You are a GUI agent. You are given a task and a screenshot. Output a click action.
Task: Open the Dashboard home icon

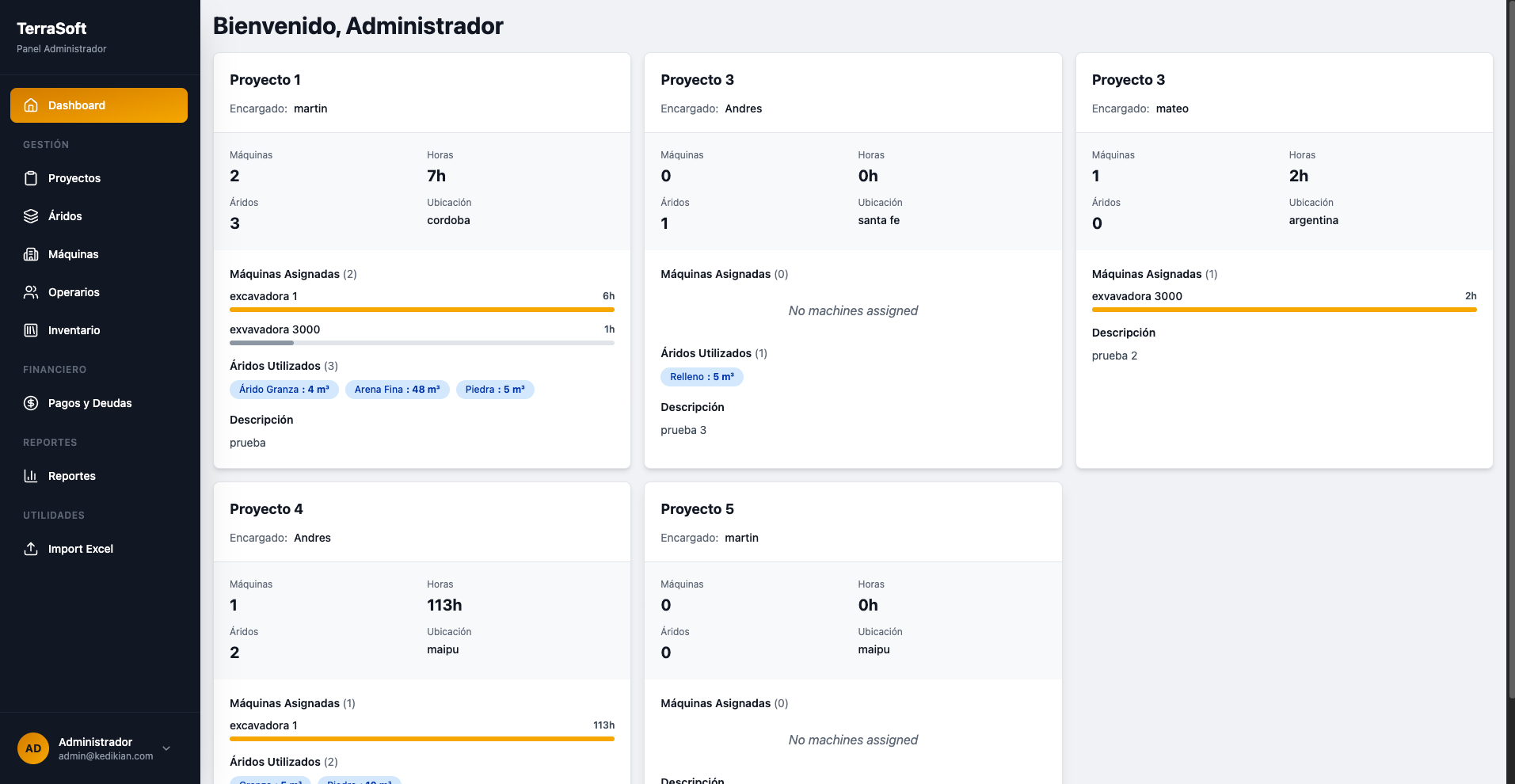tap(30, 105)
